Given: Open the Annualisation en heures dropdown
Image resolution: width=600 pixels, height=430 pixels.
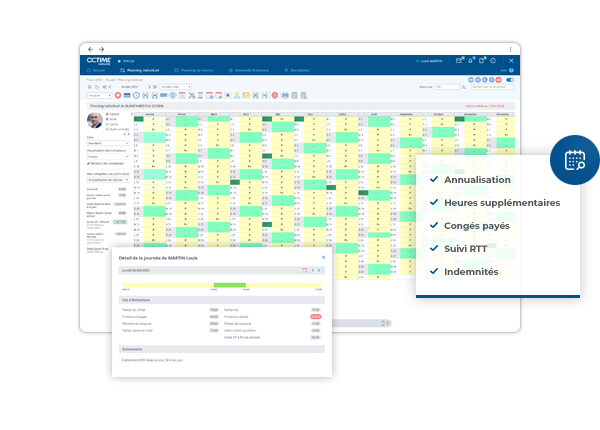Looking at the screenshot, I should click(x=108, y=180).
